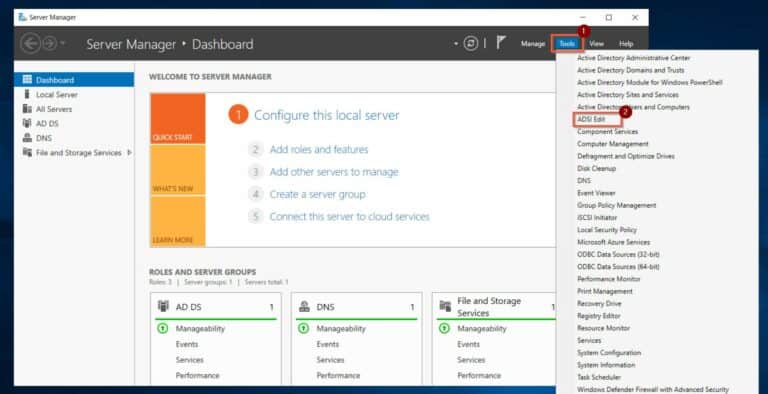Click the Local Server sidebar icon

pos(27,94)
